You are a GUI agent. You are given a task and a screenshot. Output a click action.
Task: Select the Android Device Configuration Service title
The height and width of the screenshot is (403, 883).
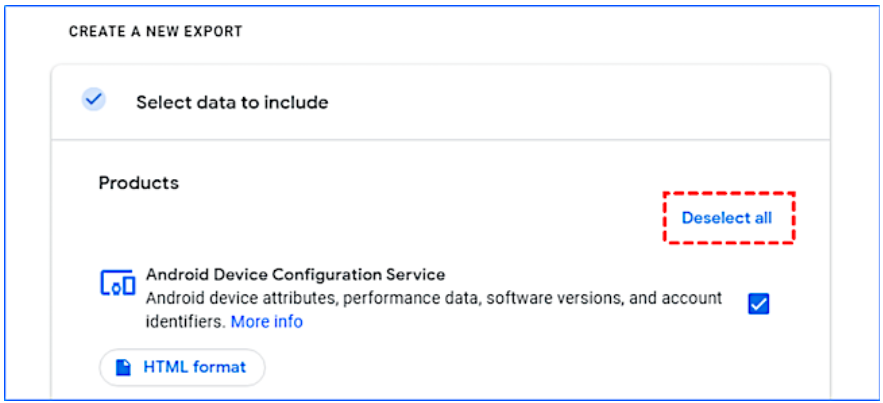coord(296,275)
